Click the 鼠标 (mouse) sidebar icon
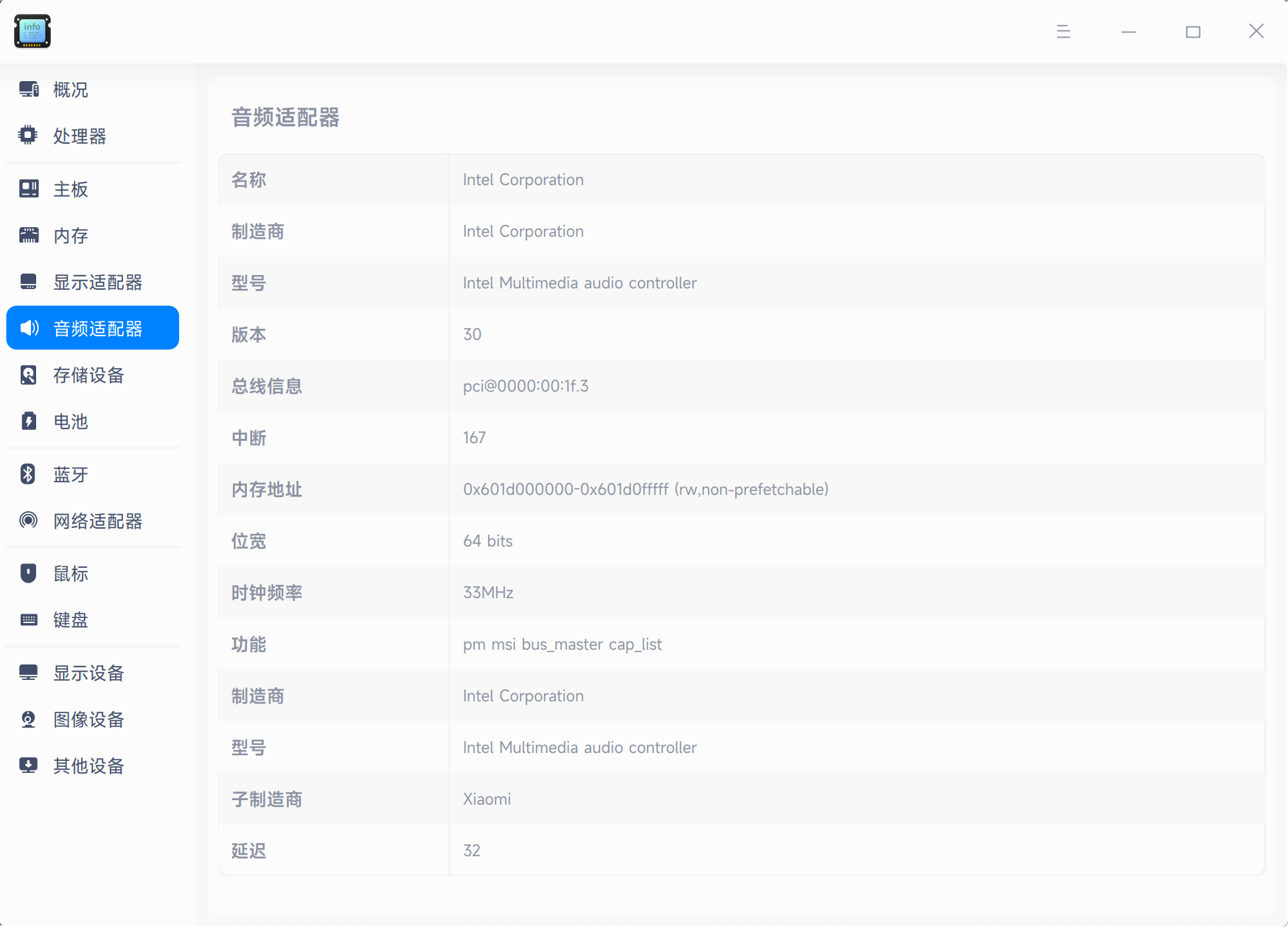The height and width of the screenshot is (927, 1288). 28,573
